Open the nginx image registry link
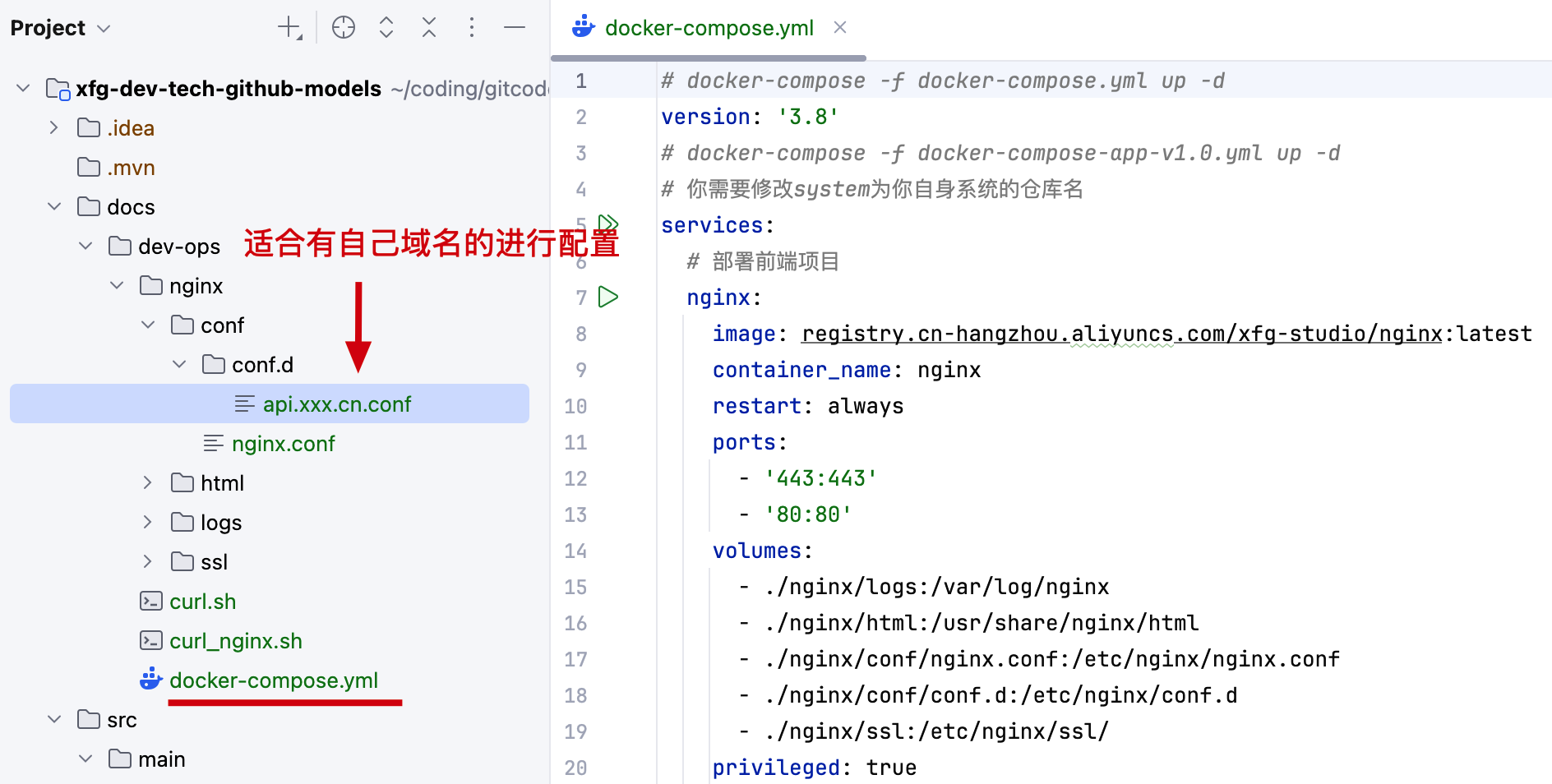 (x=1122, y=334)
